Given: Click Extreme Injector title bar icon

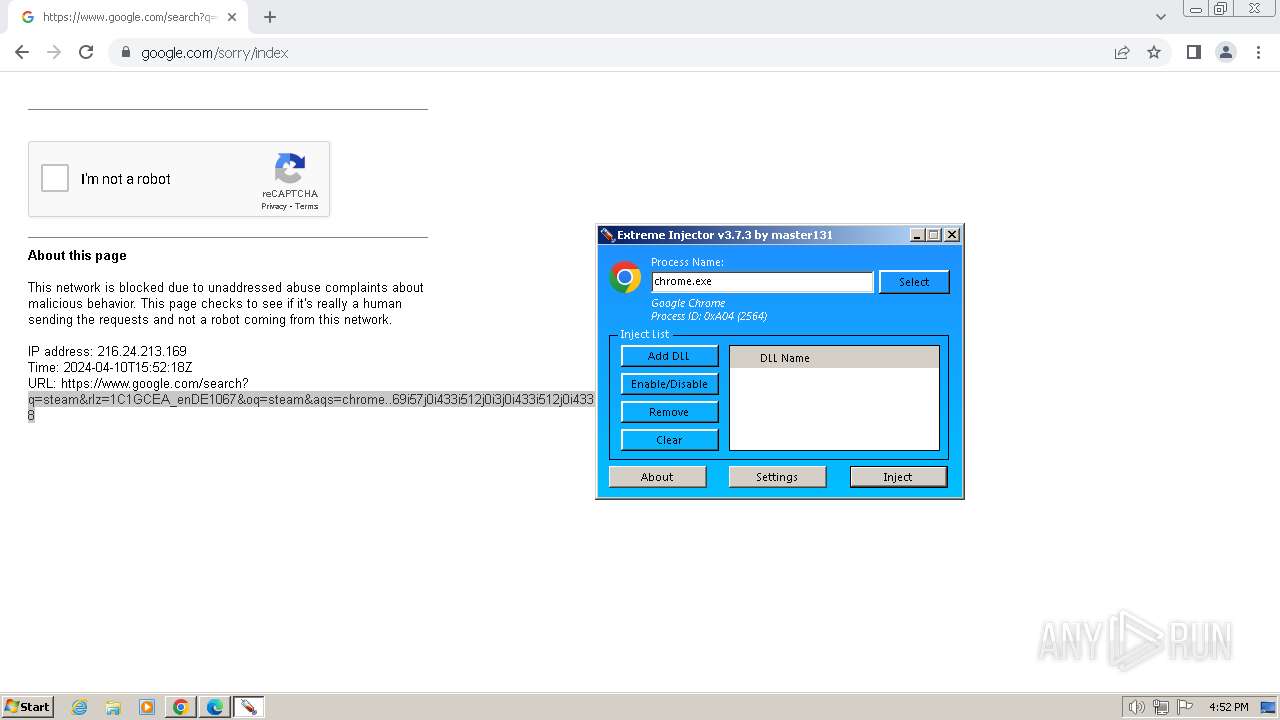Looking at the screenshot, I should (x=607, y=235).
